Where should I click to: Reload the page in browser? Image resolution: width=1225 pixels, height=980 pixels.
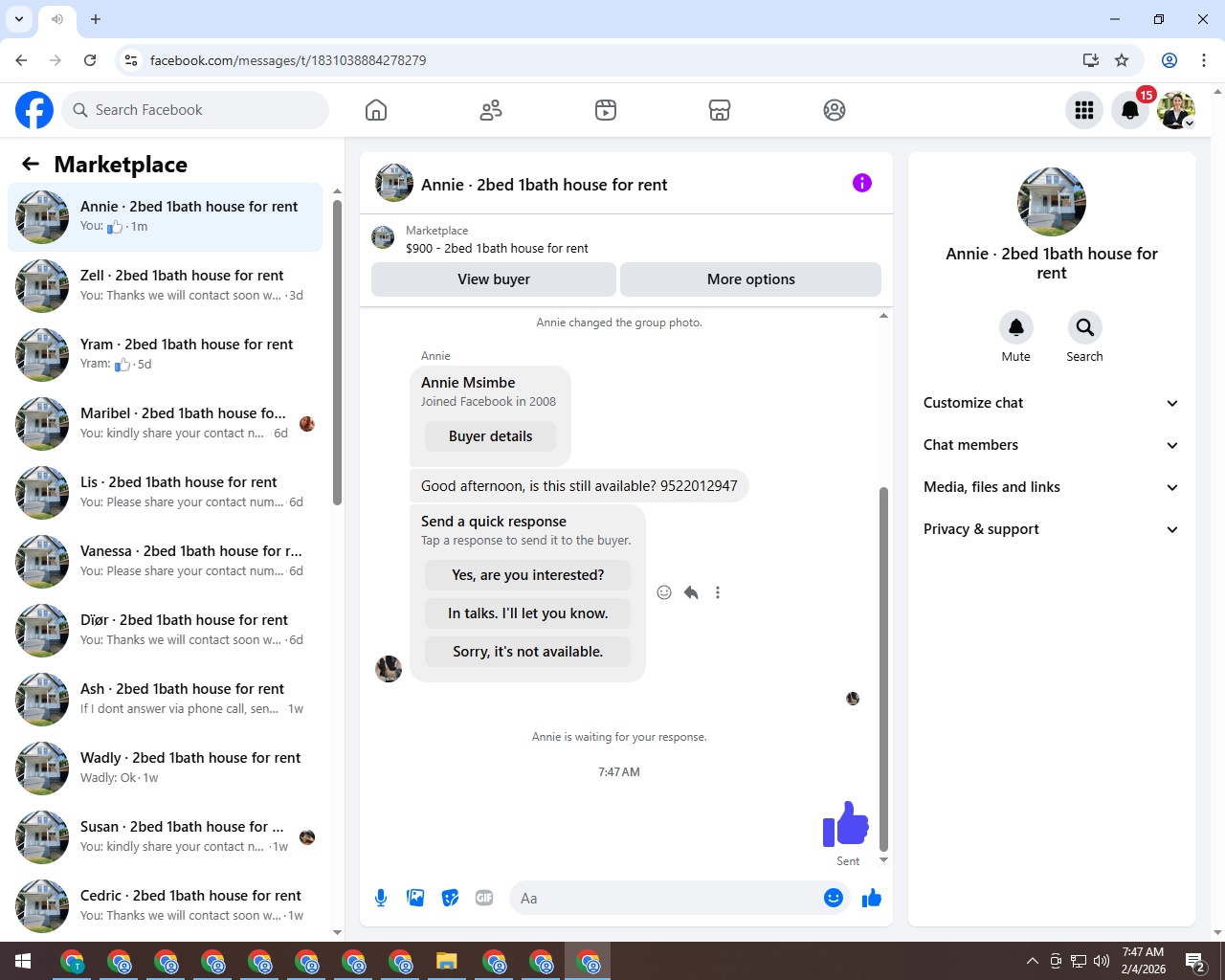(90, 60)
